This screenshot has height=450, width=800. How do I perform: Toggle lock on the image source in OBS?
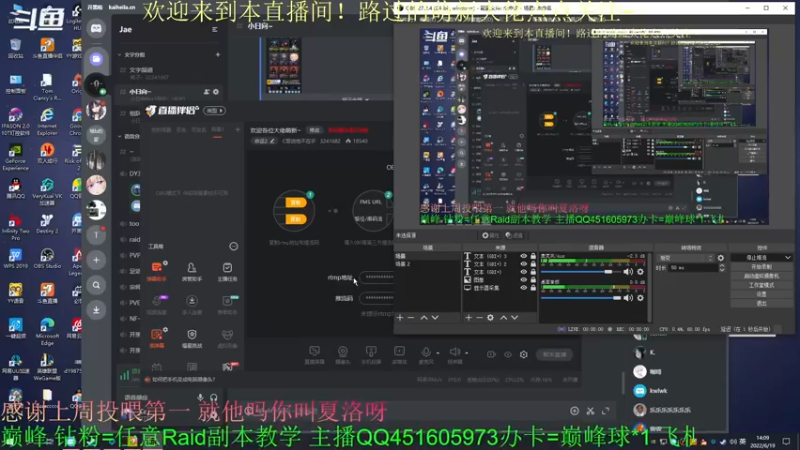[533, 280]
